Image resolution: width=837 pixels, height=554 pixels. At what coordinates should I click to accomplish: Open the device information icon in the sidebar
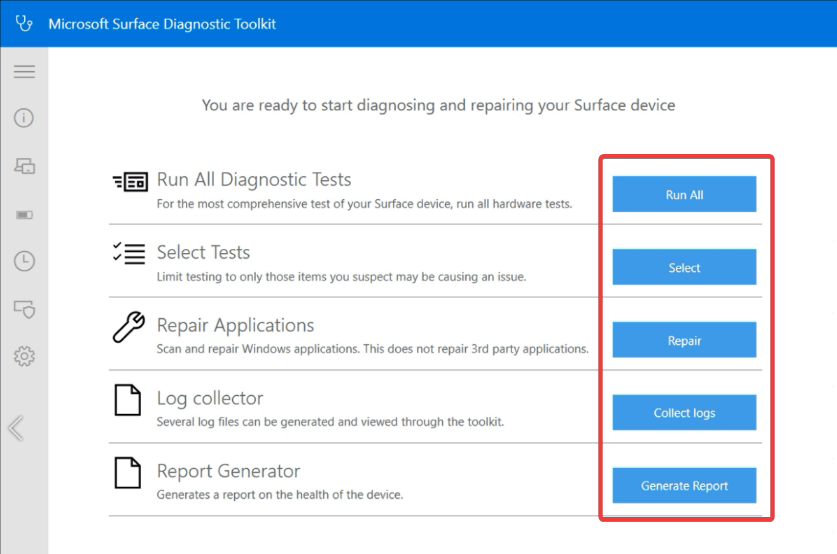pos(24,118)
